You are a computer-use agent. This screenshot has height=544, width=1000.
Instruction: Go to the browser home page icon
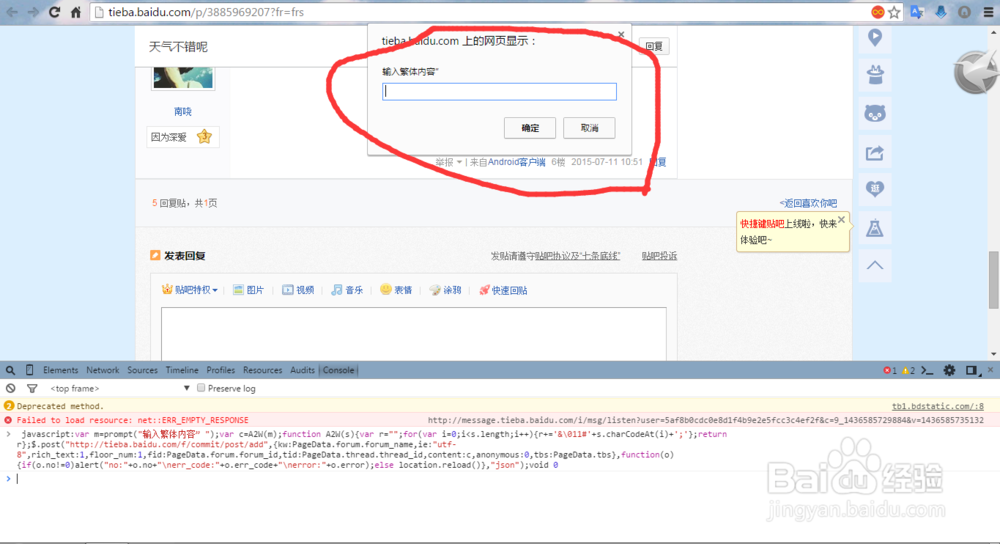pos(75,12)
